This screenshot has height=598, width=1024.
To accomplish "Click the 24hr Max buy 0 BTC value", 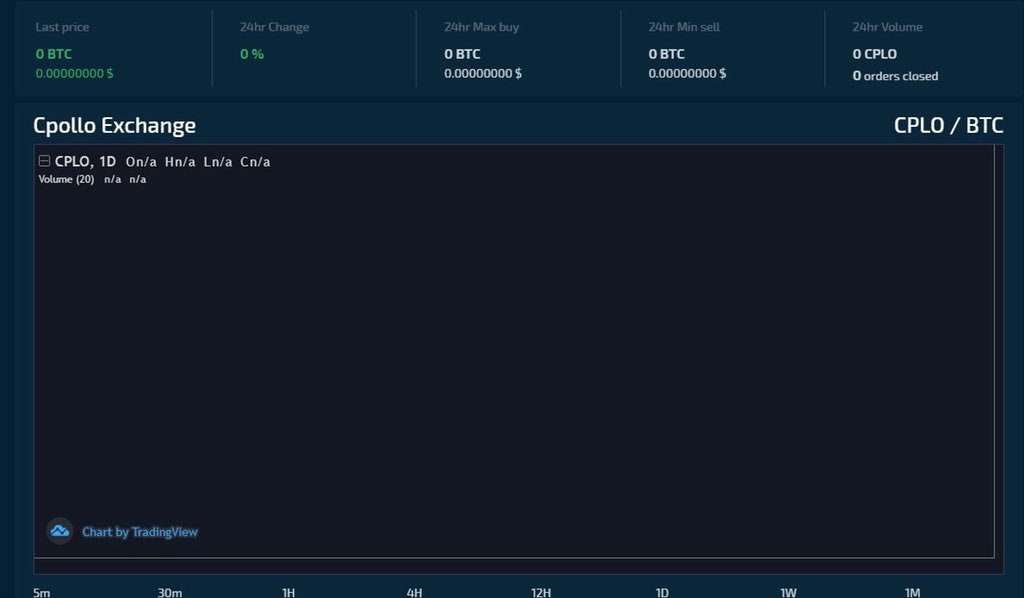I will pyautogui.click(x=462, y=54).
